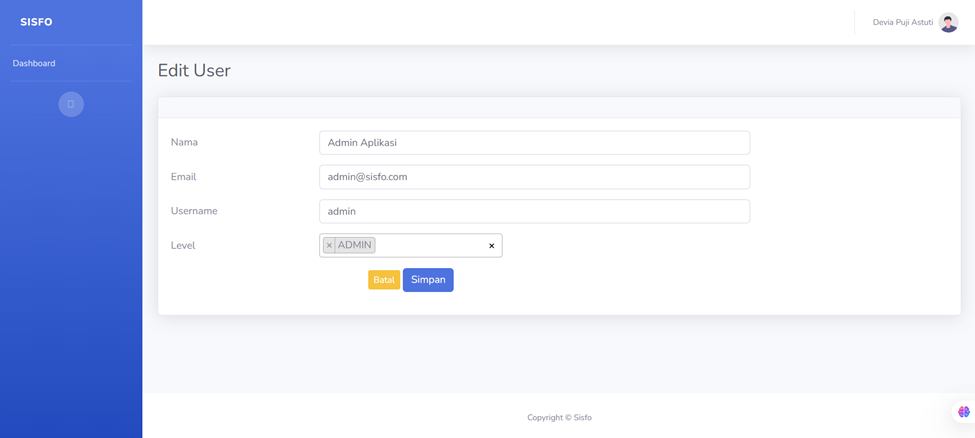Click the Email field with admin@sisfo.com
The height and width of the screenshot is (438, 975).
[534, 177]
